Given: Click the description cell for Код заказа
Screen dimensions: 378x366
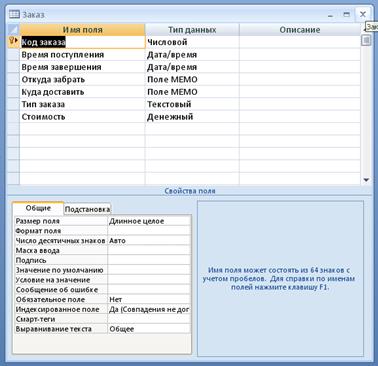Looking at the screenshot, I should (x=300, y=42).
